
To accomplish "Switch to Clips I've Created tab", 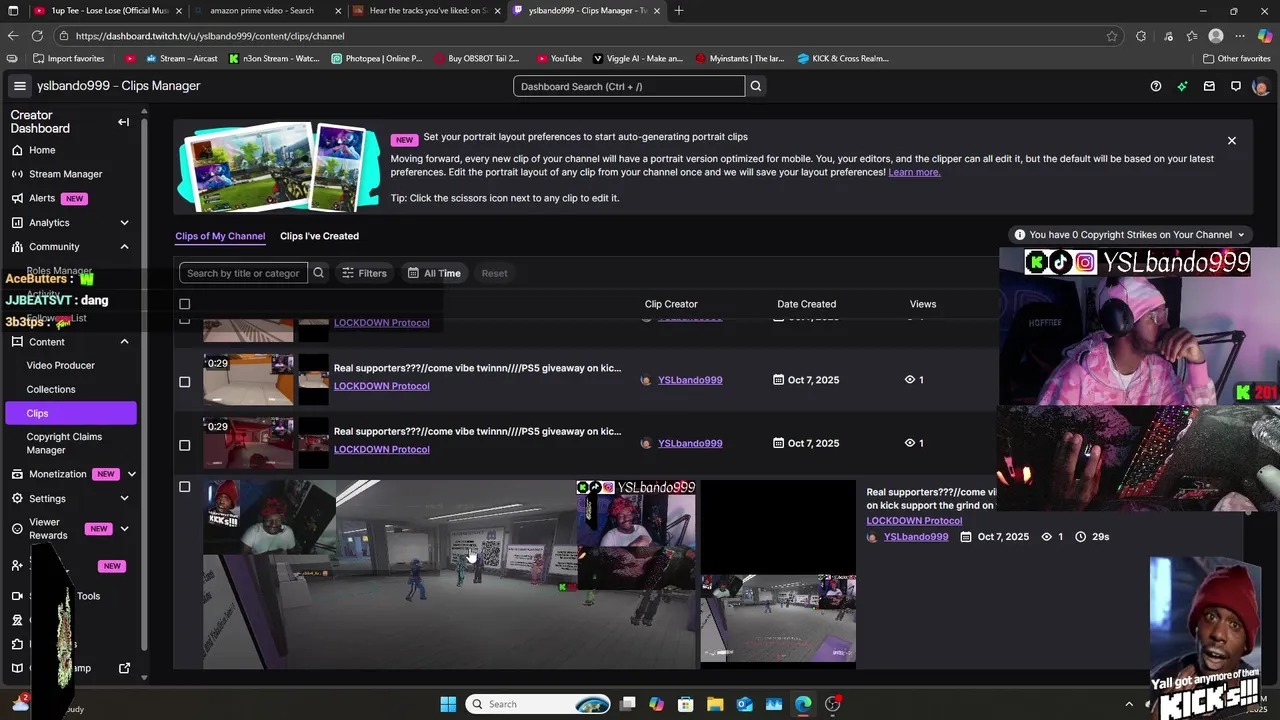I will tap(319, 236).
